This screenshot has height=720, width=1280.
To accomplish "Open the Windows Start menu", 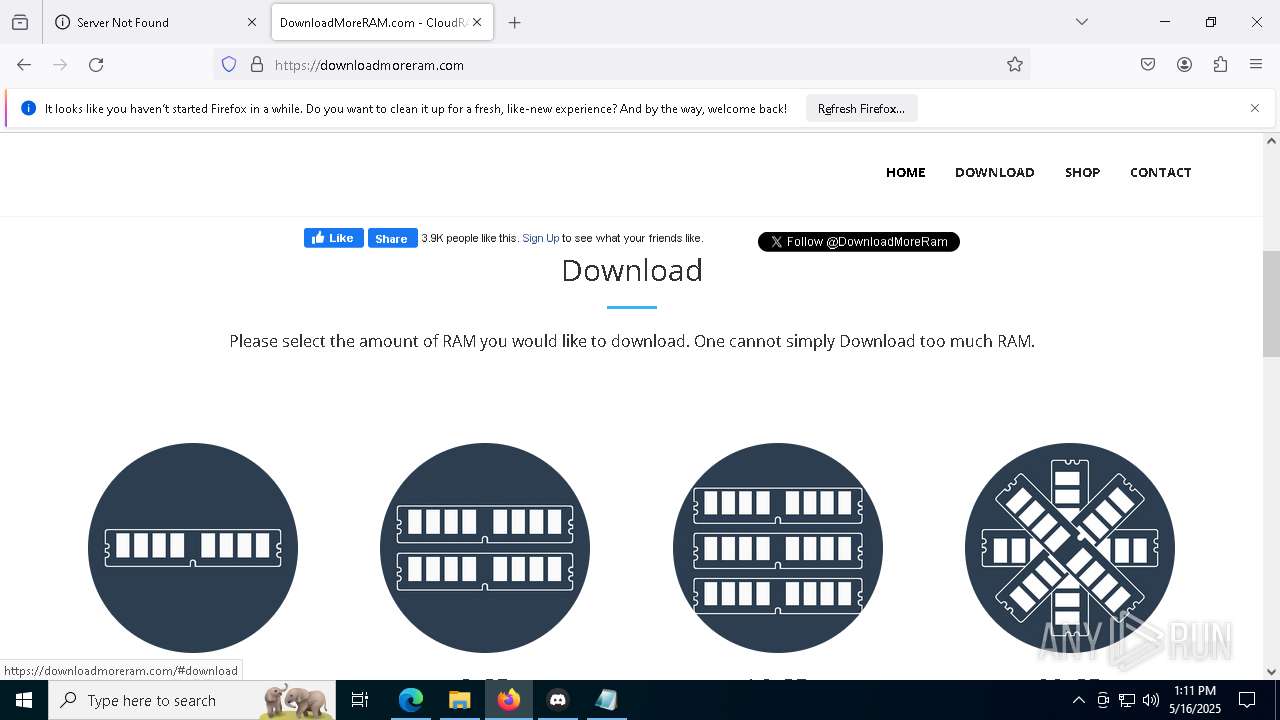I will pos(24,700).
